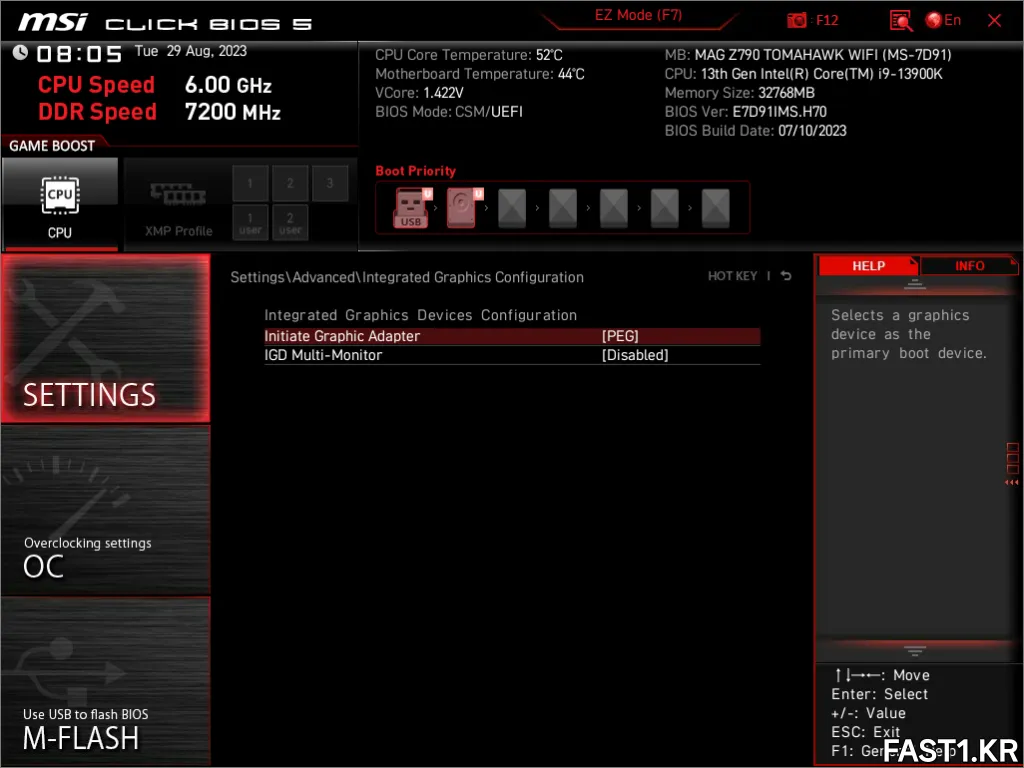This screenshot has height=768, width=1024.
Task: Select XMP user profile 2
Action: pos(290,223)
